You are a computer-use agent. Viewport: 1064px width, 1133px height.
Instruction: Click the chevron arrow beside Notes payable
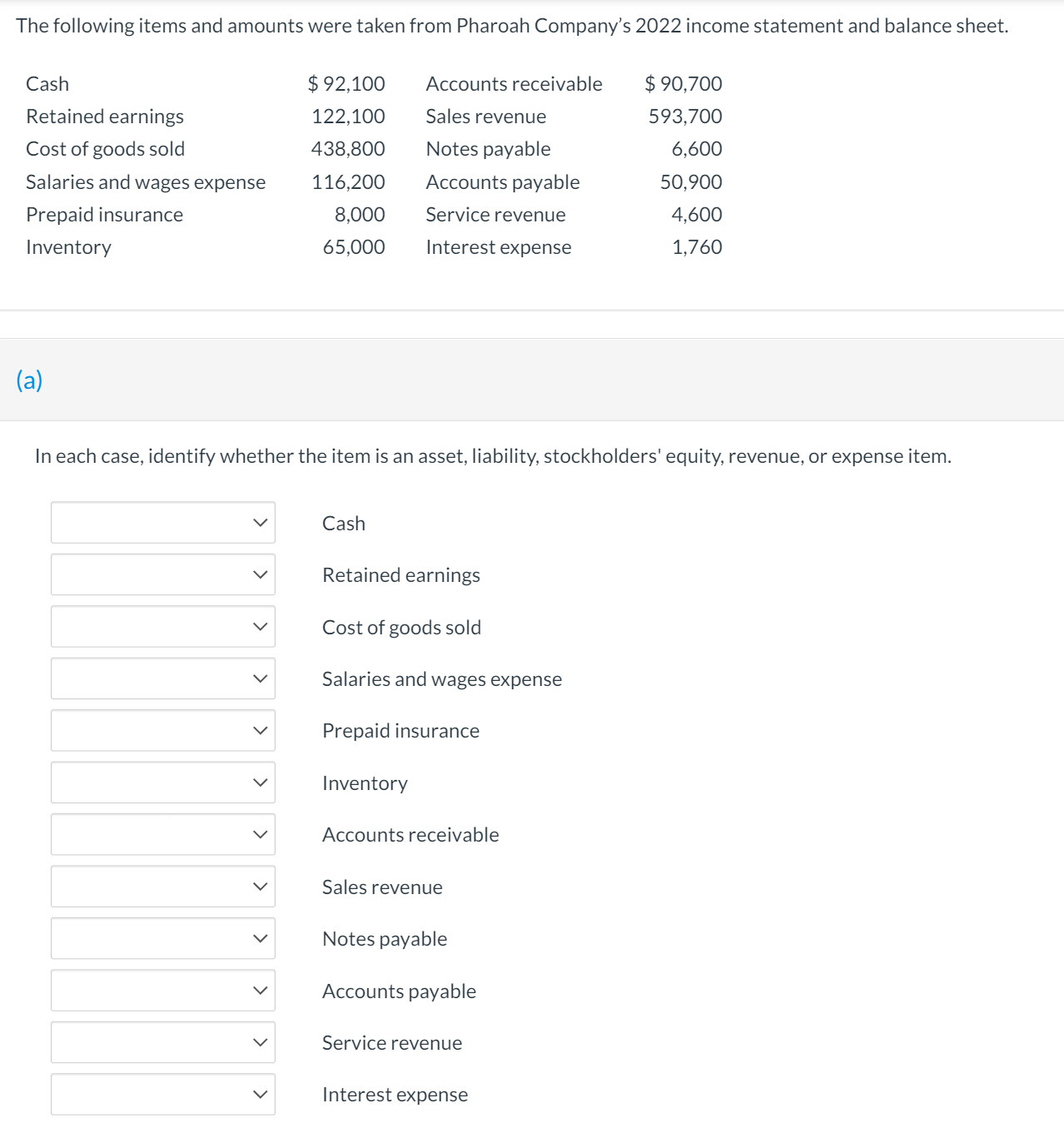tap(261, 938)
